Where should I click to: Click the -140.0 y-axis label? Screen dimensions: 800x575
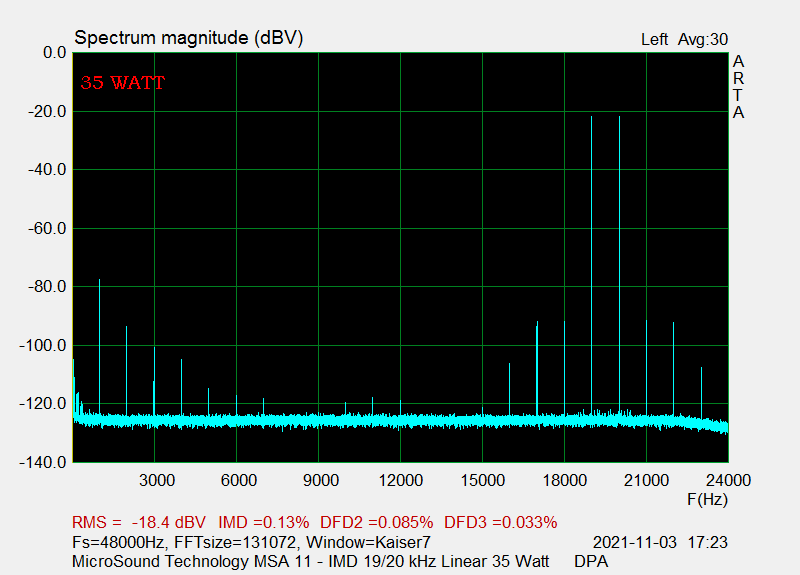(x=43, y=463)
